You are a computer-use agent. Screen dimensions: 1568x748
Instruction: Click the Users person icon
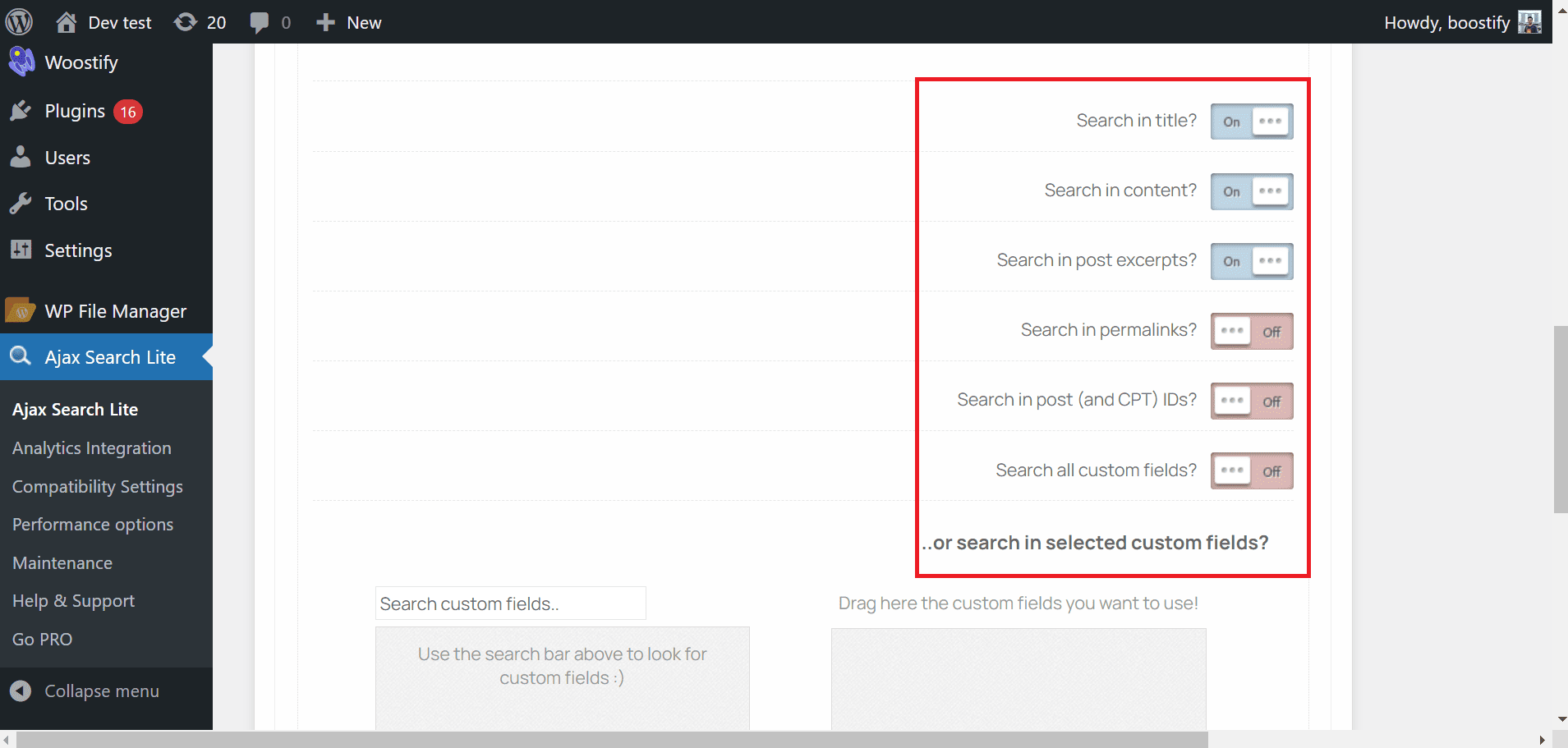coord(21,157)
